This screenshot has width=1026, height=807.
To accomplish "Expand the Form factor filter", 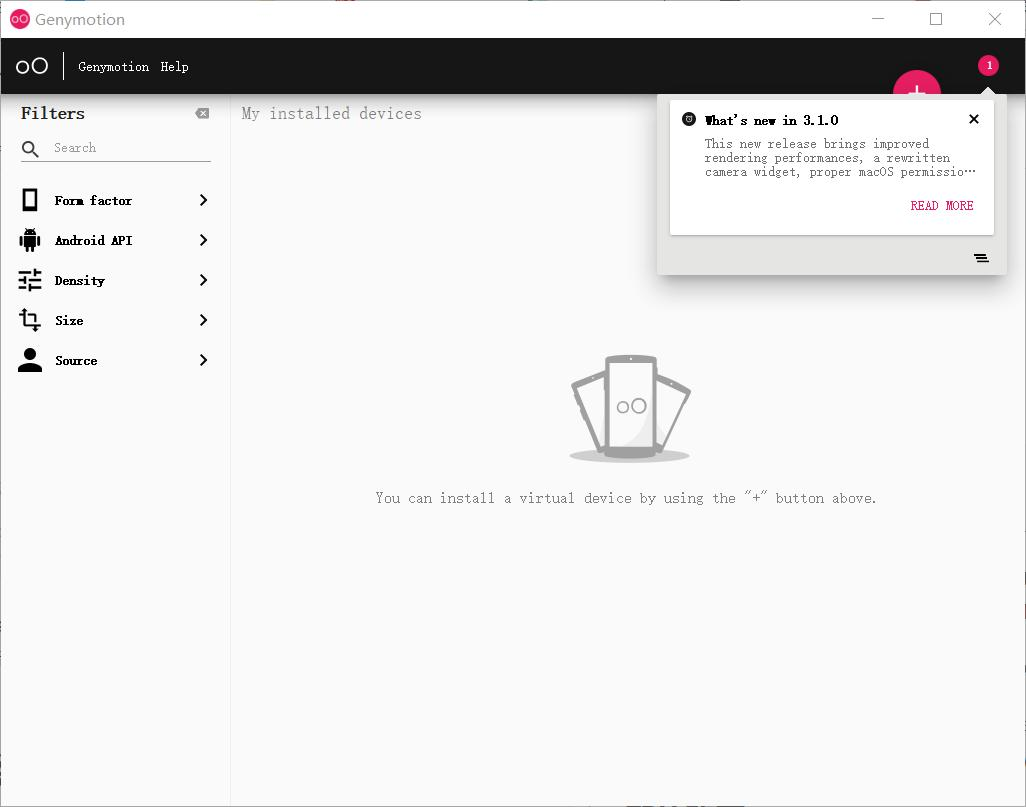I will pyautogui.click(x=203, y=200).
